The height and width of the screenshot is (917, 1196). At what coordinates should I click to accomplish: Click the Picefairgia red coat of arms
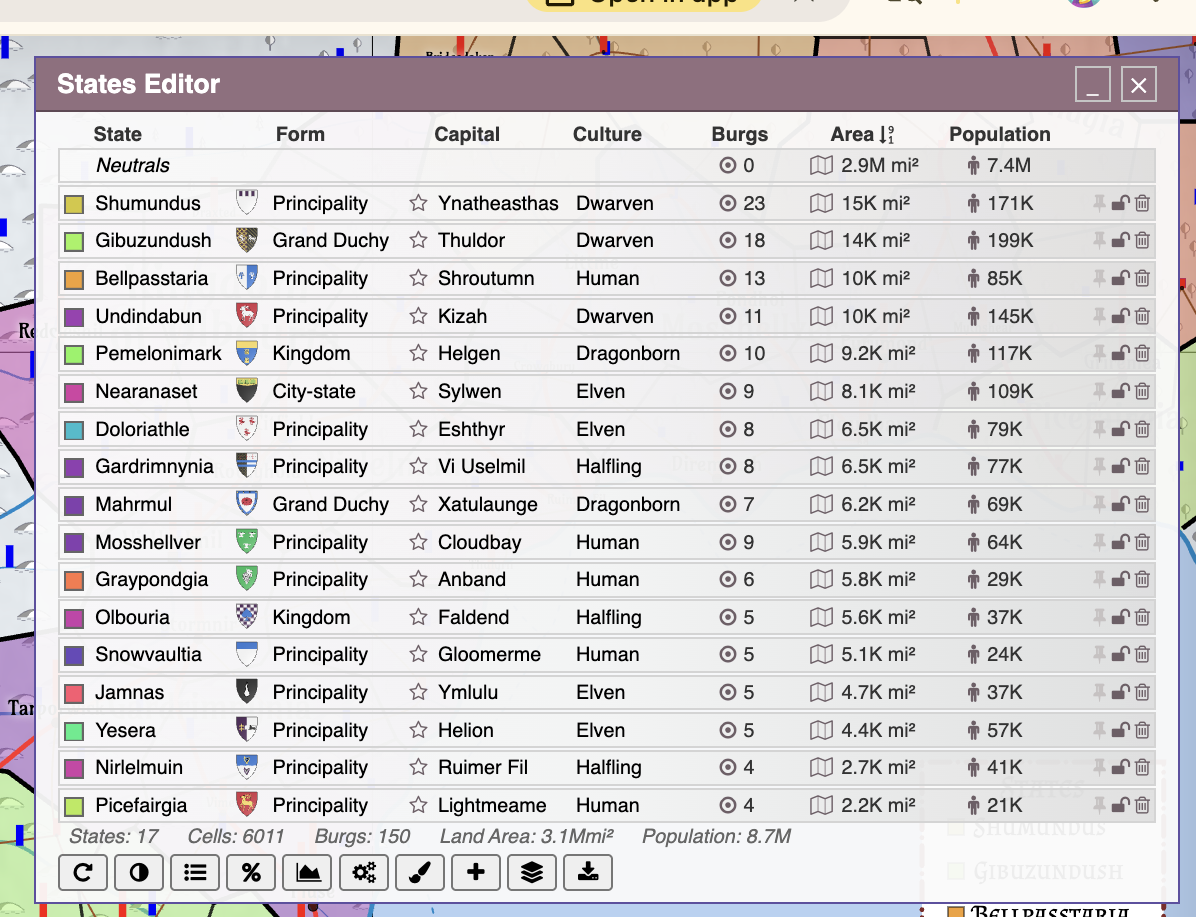246,805
